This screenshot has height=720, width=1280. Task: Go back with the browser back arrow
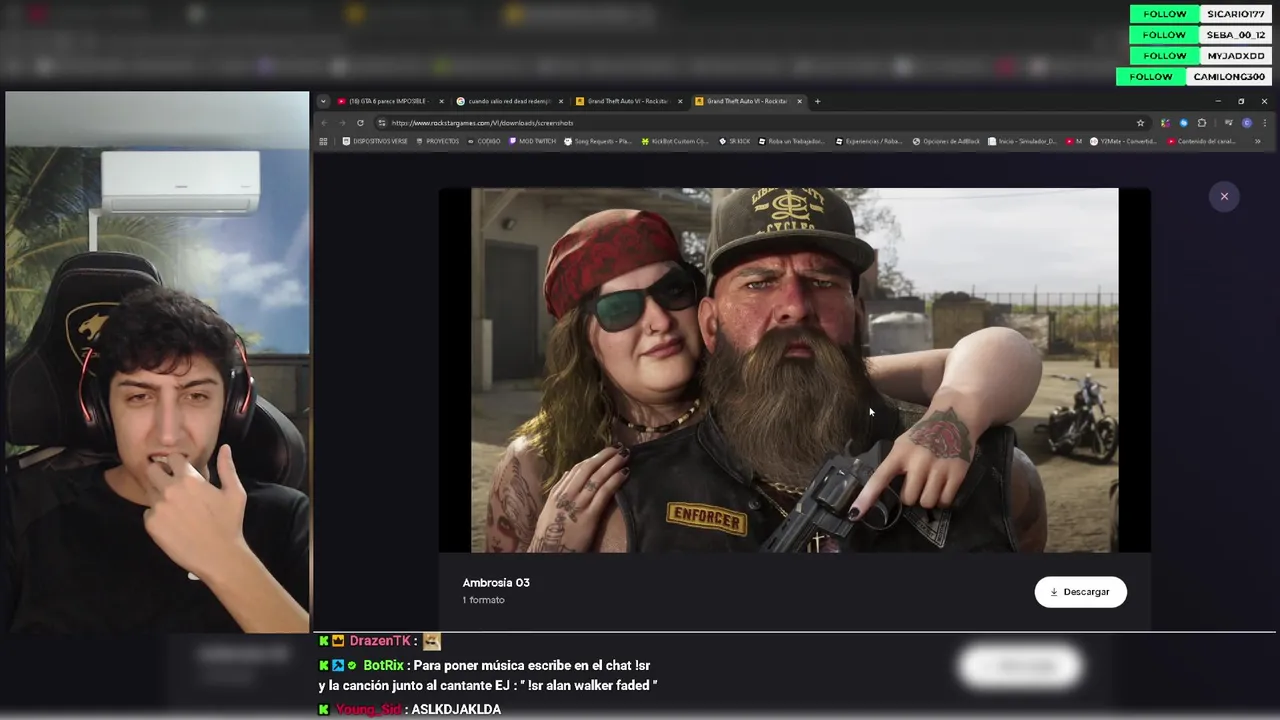(324, 123)
